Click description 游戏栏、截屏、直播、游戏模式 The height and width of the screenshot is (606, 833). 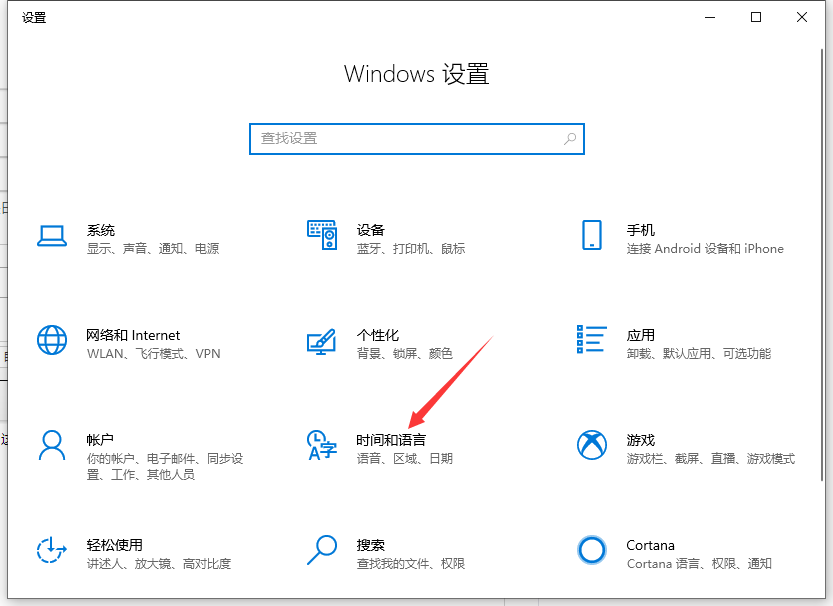click(x=711, y=458)
